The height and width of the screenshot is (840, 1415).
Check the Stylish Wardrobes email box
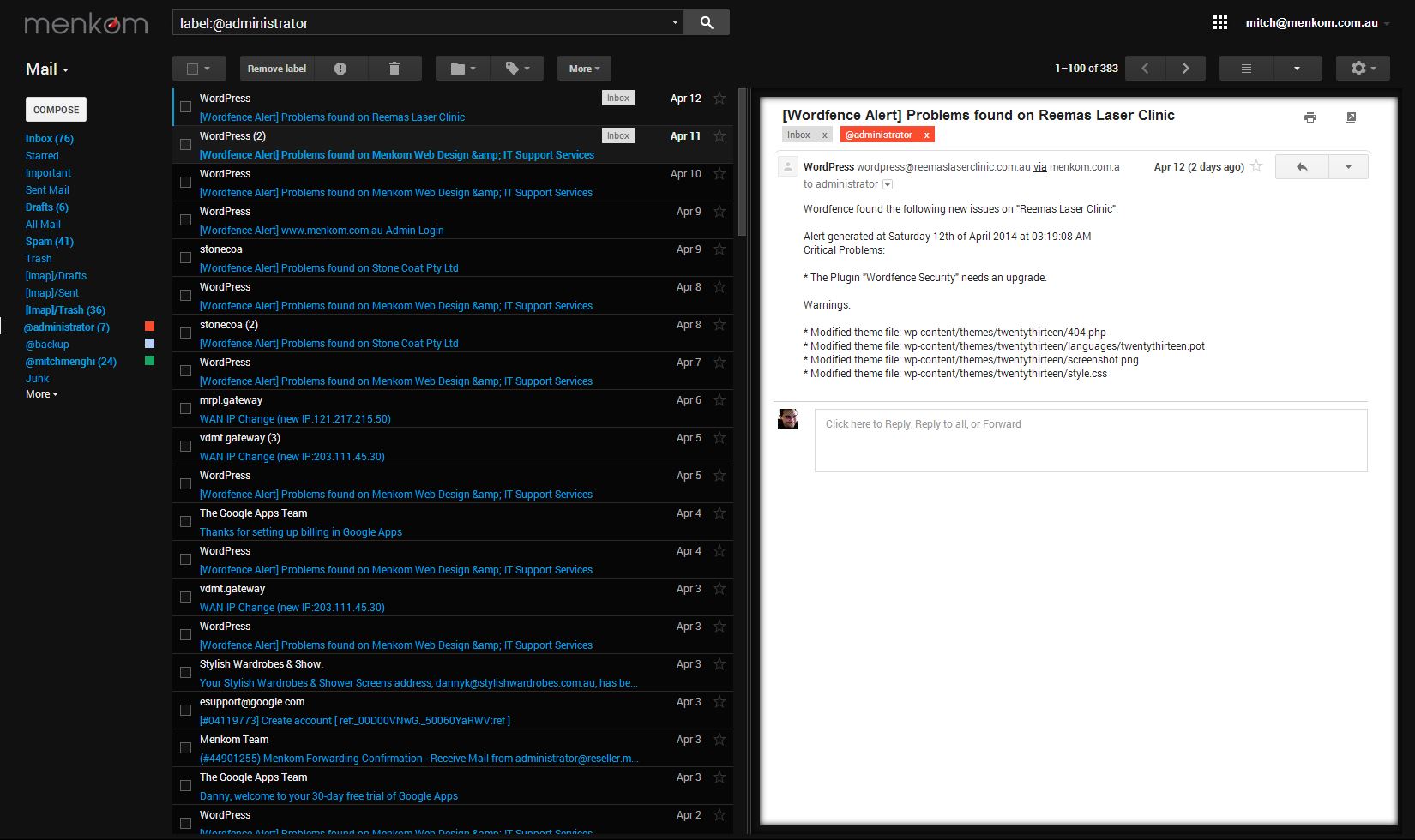coord(185,673)
